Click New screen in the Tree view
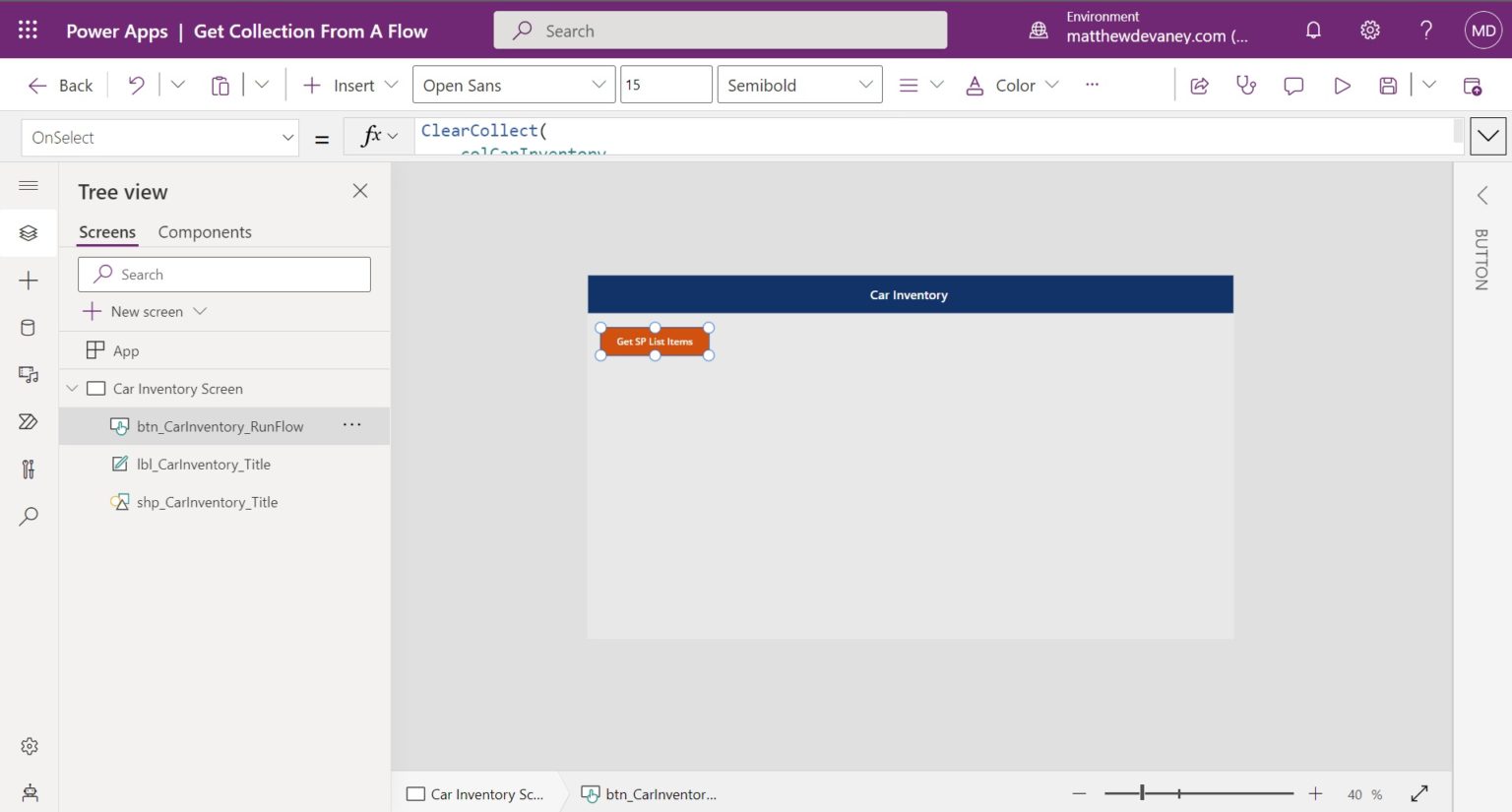The image size is (1512, 812). (x=145, y=311)
